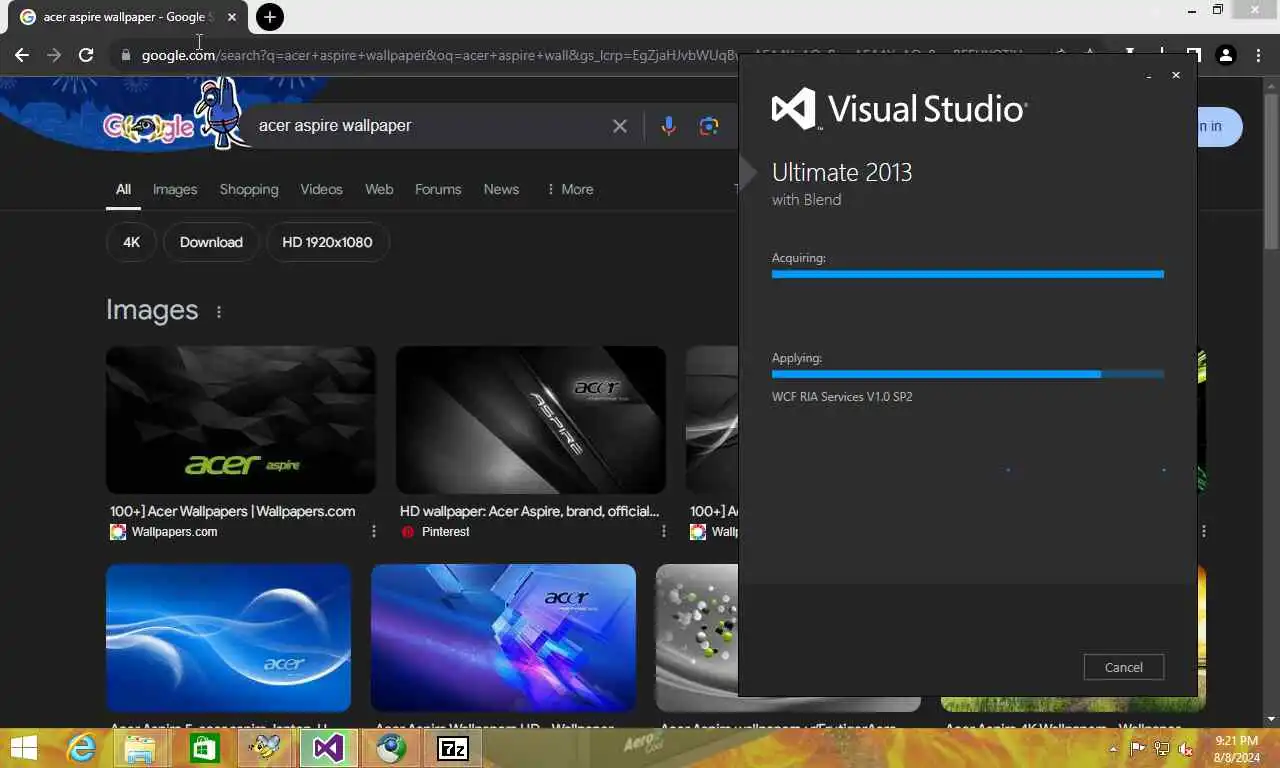Select the All results tab
The image size is (1280, 768).
coord(123,189)
